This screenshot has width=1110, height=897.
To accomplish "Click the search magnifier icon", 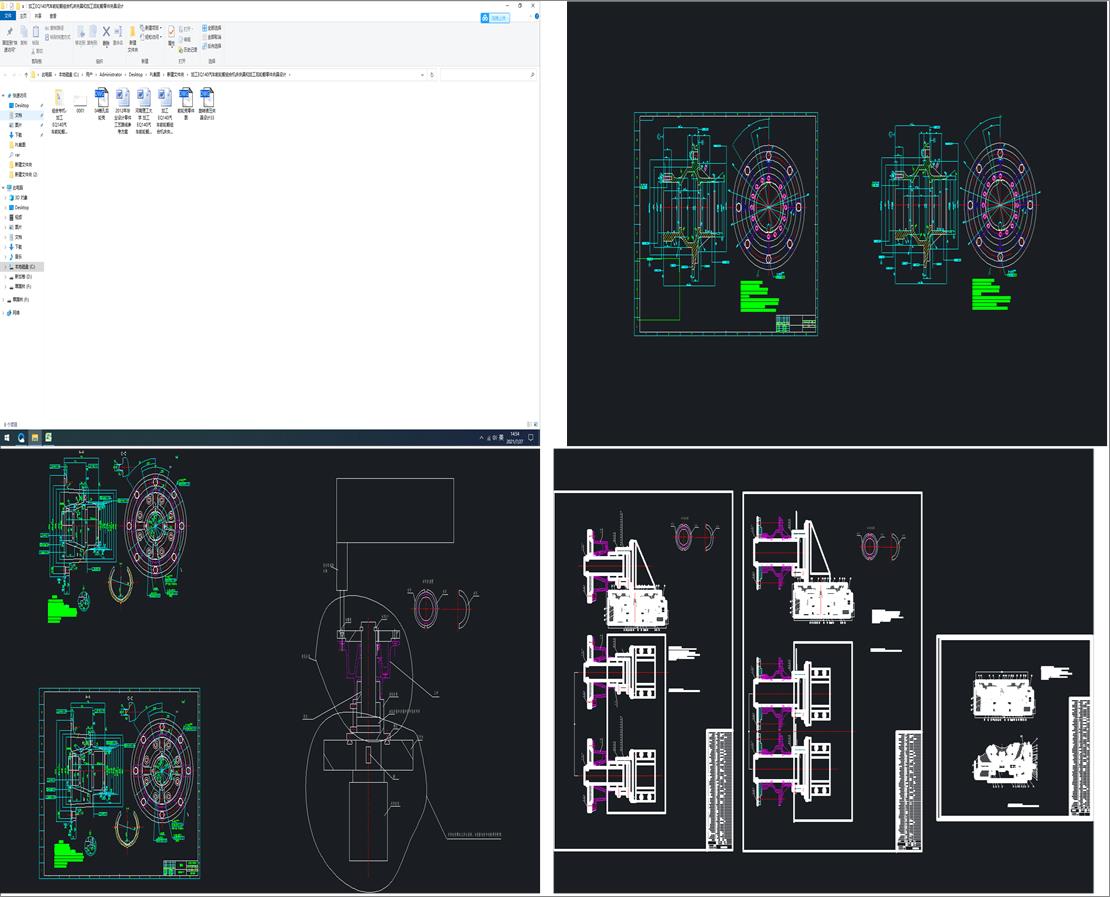I will pos(532,74).
